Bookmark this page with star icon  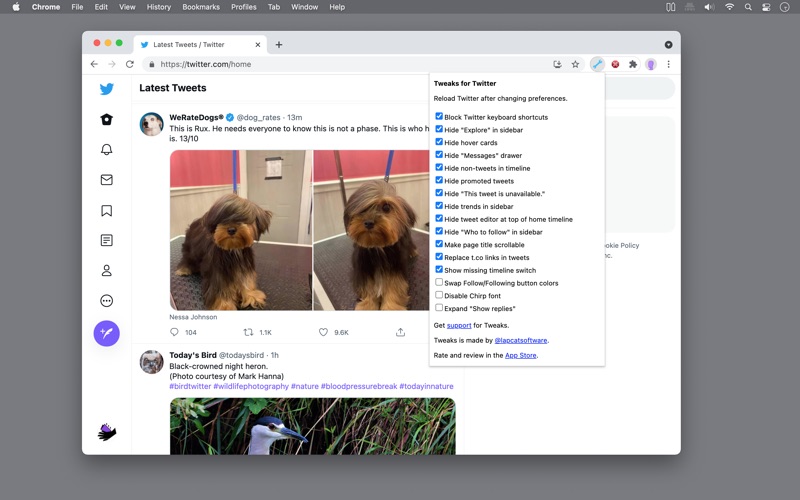(x=576, y=64)
